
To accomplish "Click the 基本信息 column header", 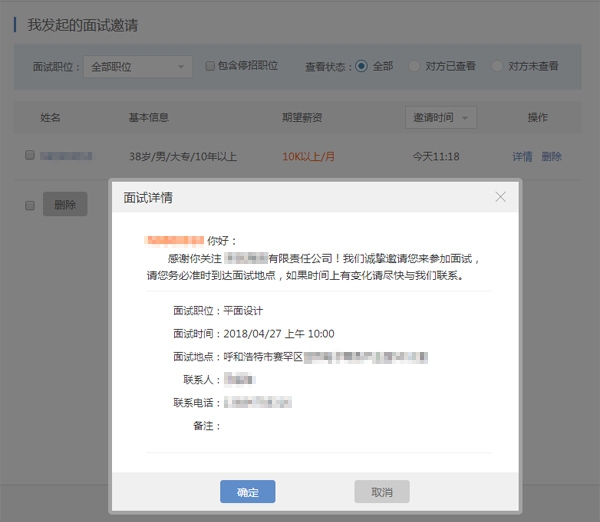I will click(149, 118).
